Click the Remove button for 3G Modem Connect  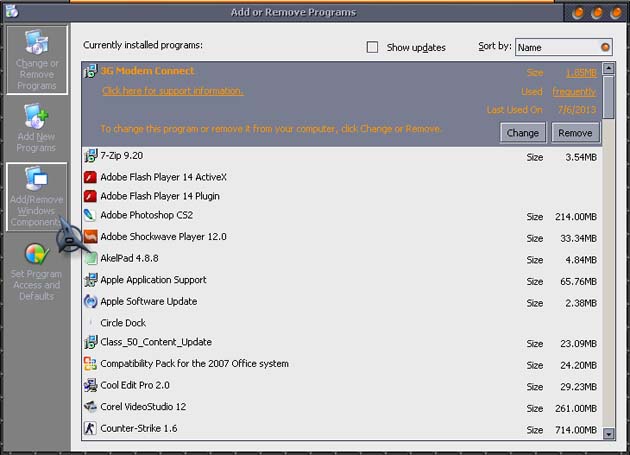(575, 133)
